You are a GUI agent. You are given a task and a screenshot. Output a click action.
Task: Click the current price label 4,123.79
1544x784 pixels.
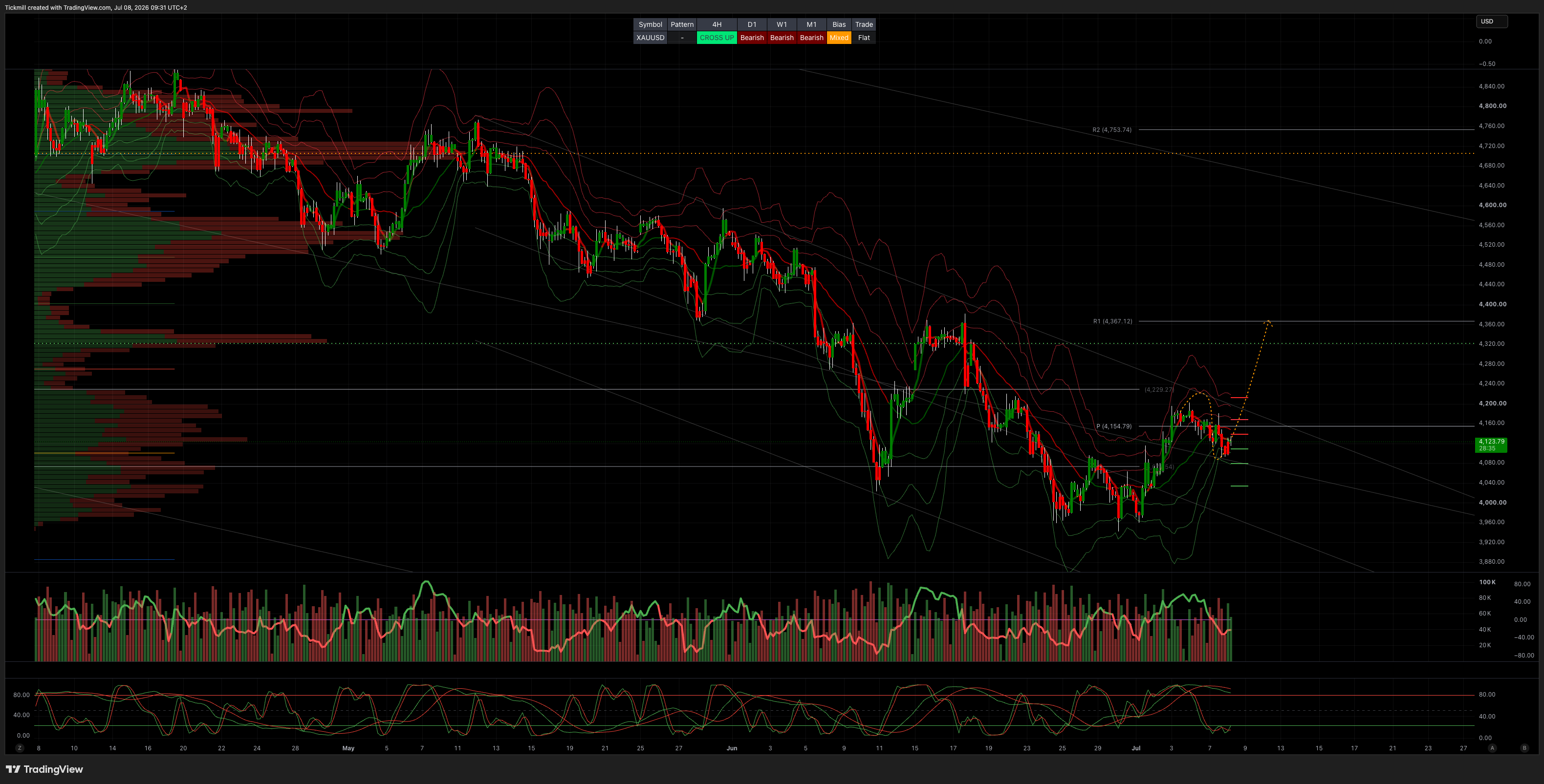[1491, 445]
